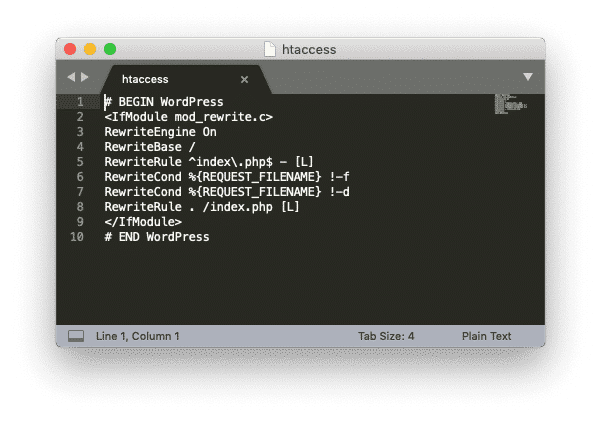Click the next tab right arrow

(x=85, y=77)
